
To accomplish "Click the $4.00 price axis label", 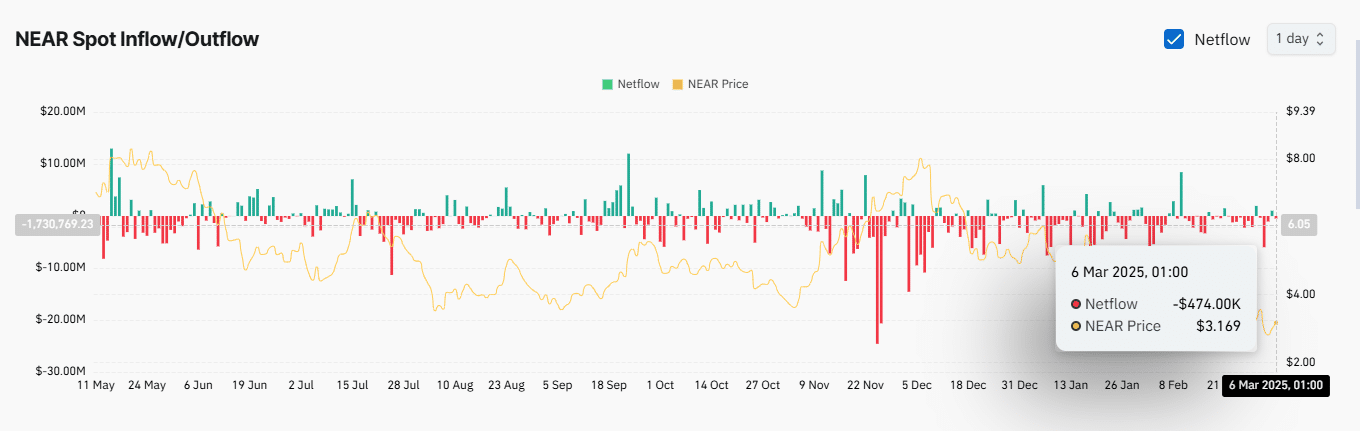I will (x=1299, y=294).
